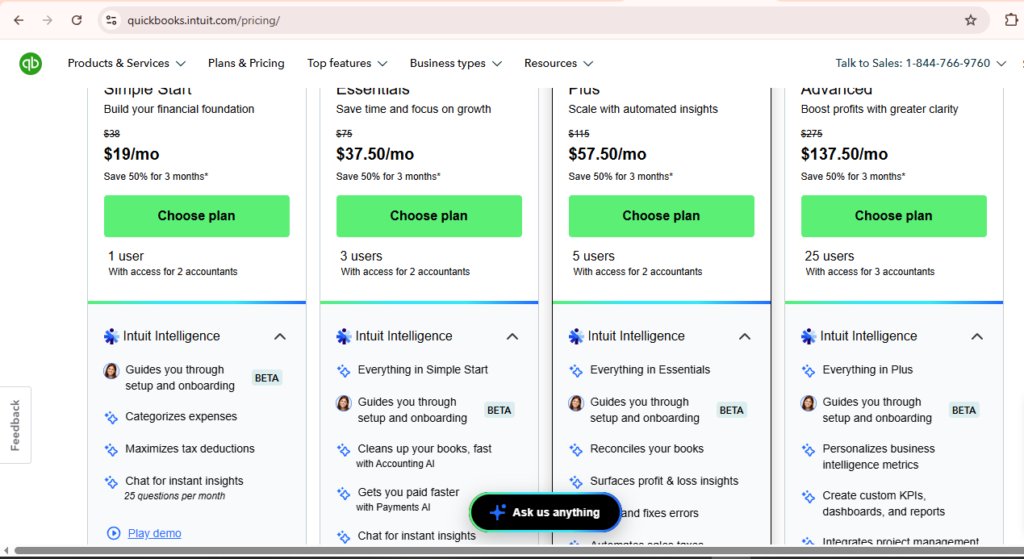Click sparkle icon beside Categorizes expenses
Image resolution: width=1024 pixels, height=559 pixels.
click(x=111, y=417)
